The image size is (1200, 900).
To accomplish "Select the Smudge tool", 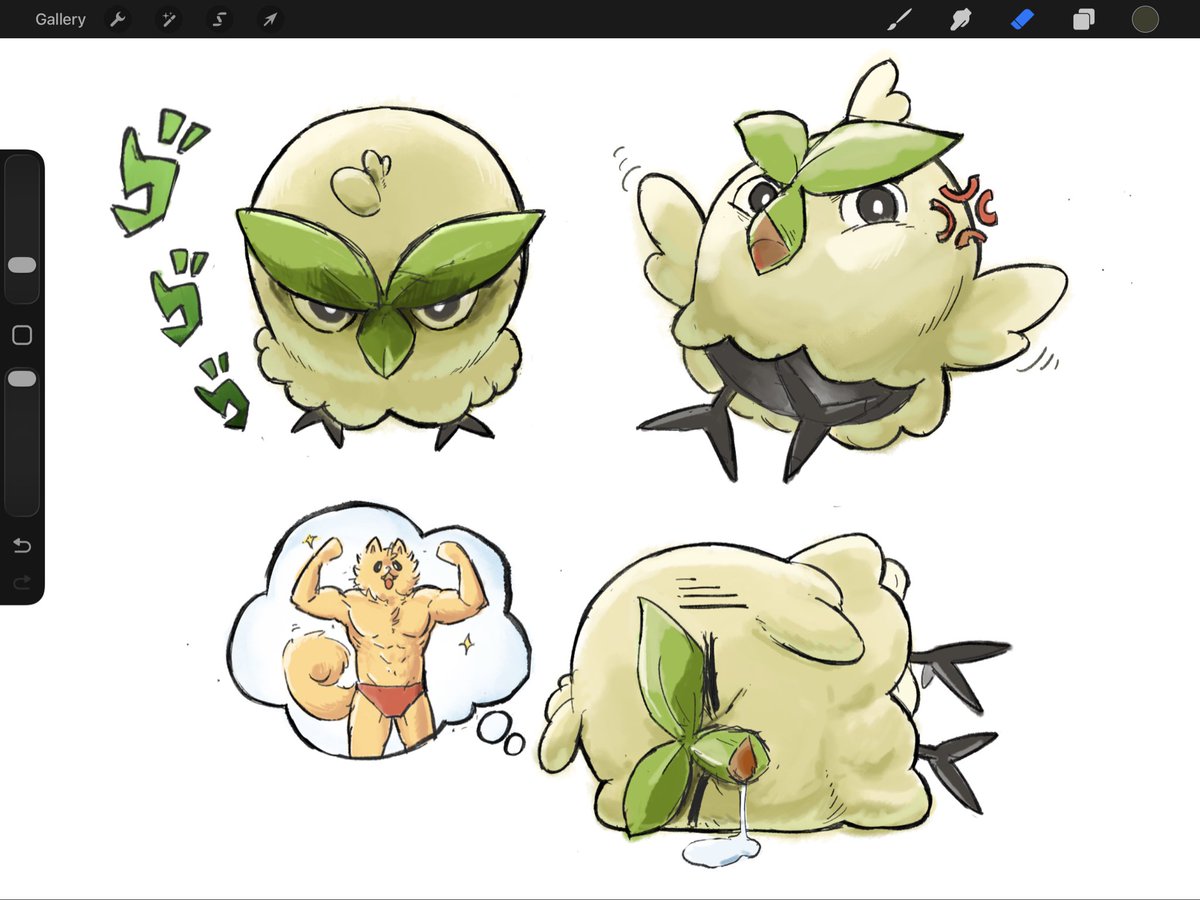I will tap(961, 19).
